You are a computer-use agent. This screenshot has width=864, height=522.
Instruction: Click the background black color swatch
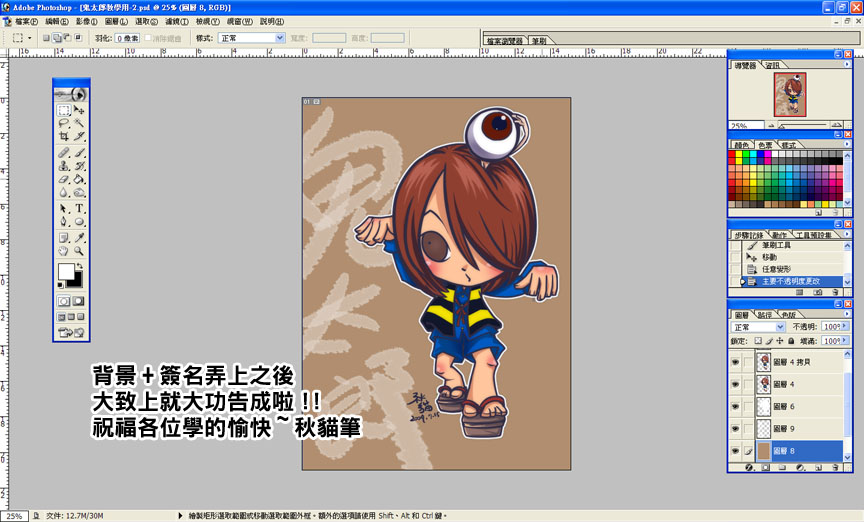[76, 281]
